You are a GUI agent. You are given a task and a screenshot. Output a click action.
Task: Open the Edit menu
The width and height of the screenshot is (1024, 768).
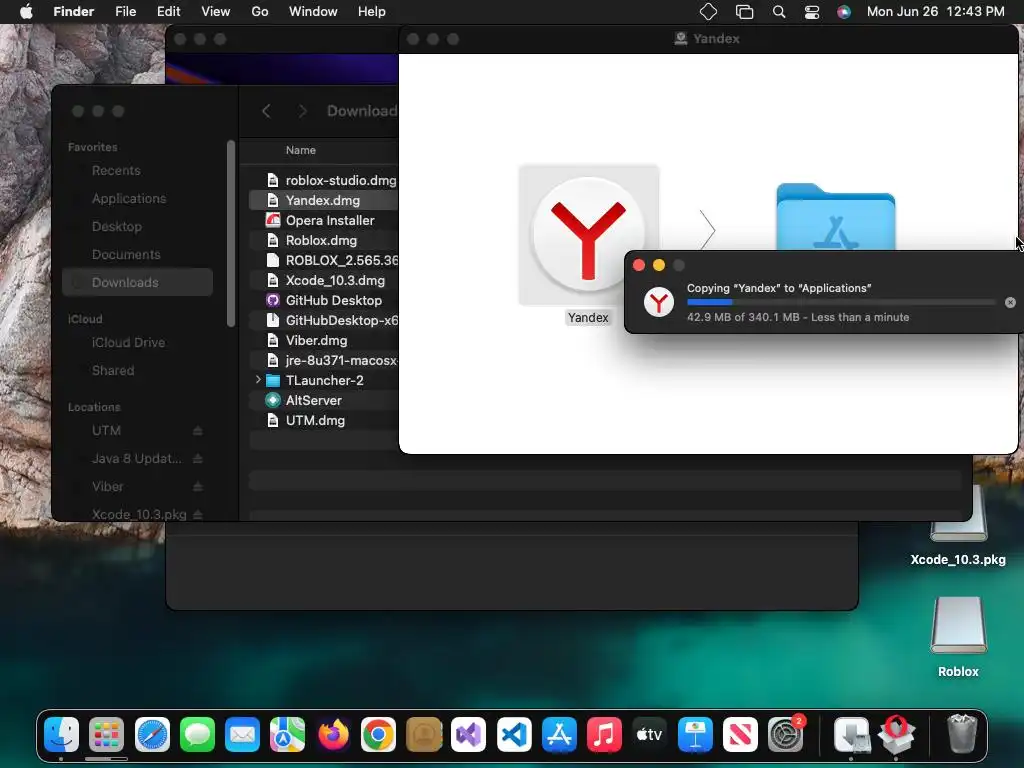168,12
